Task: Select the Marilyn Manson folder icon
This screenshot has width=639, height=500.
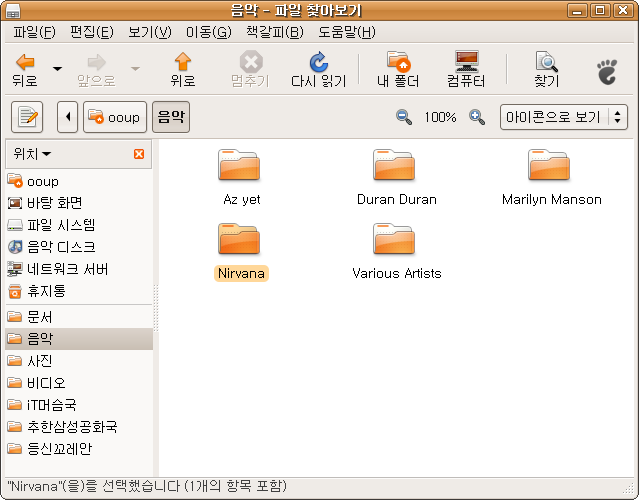Action: pos(549,165)
